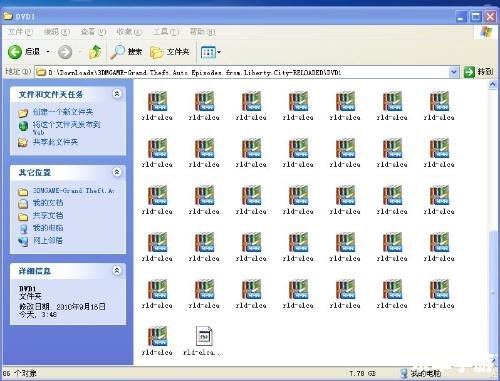Image resolution: width=500 pixels, height=381 pixels.
Task: Open 我的文档 from other places
Action: (x=48, y=203)
